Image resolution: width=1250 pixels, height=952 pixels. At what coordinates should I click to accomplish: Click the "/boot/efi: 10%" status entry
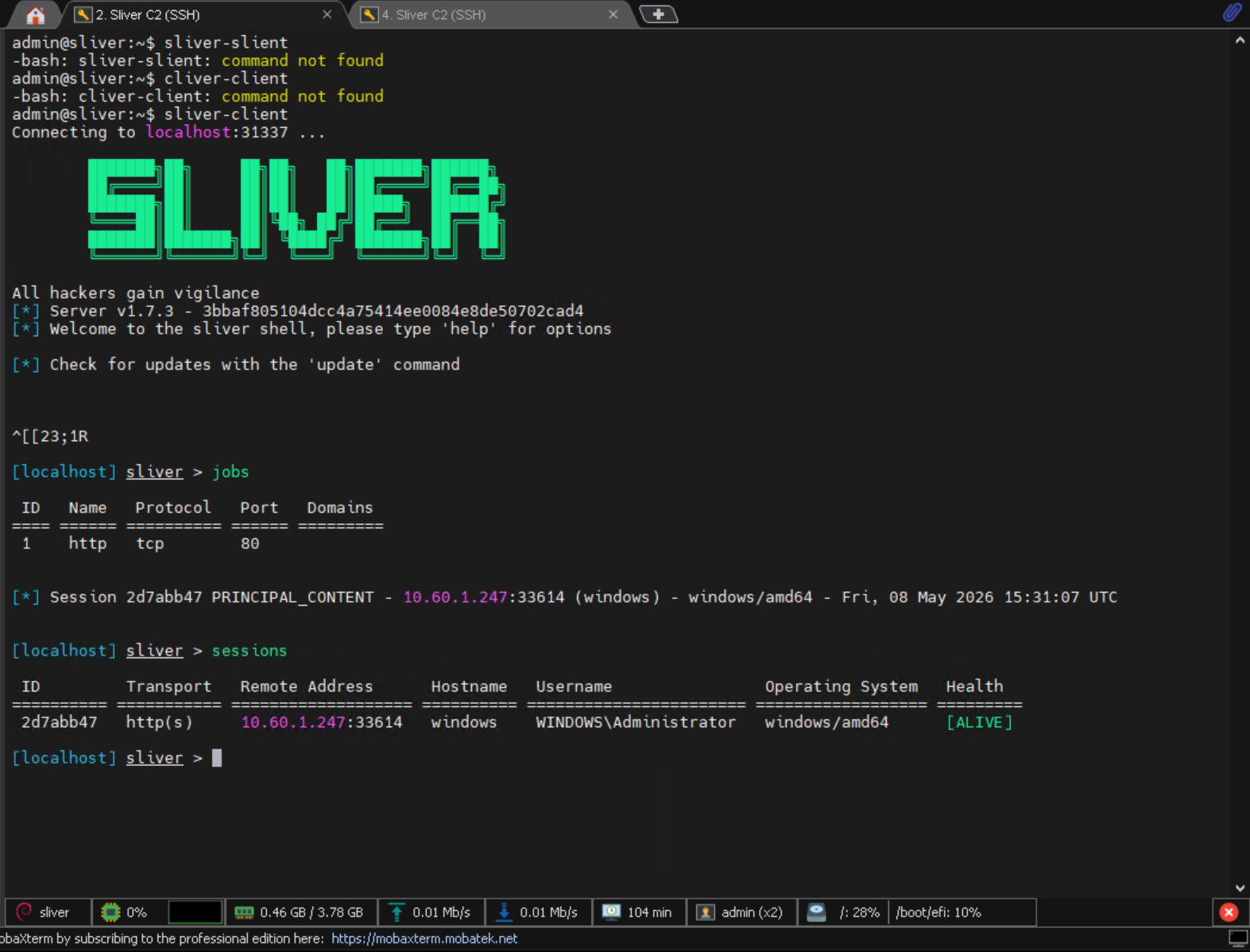click(938, 912)
